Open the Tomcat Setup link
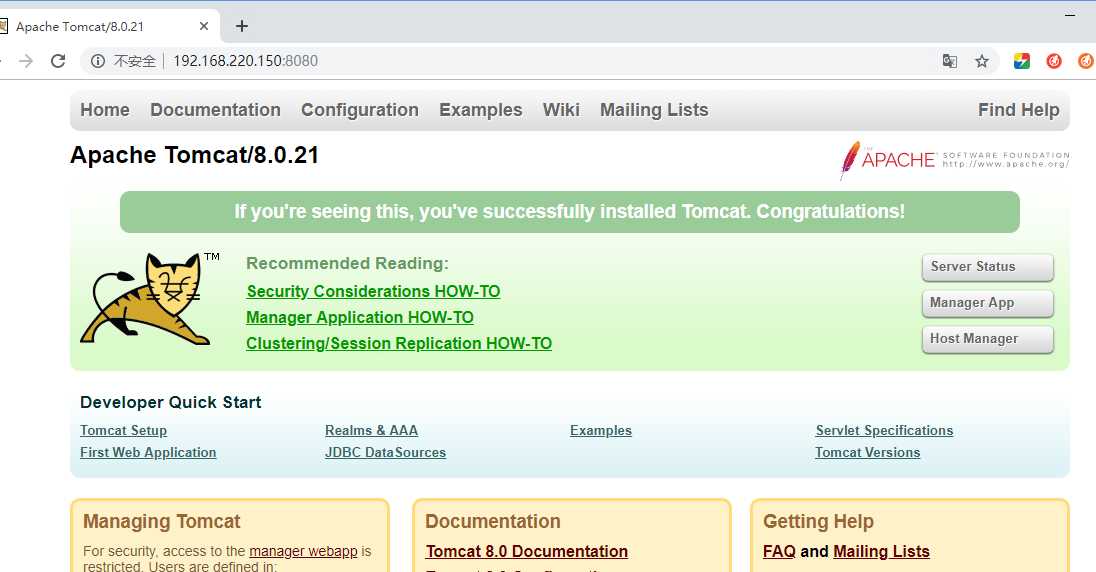This screenshot has height=572, width=1096. coord(124,431)
